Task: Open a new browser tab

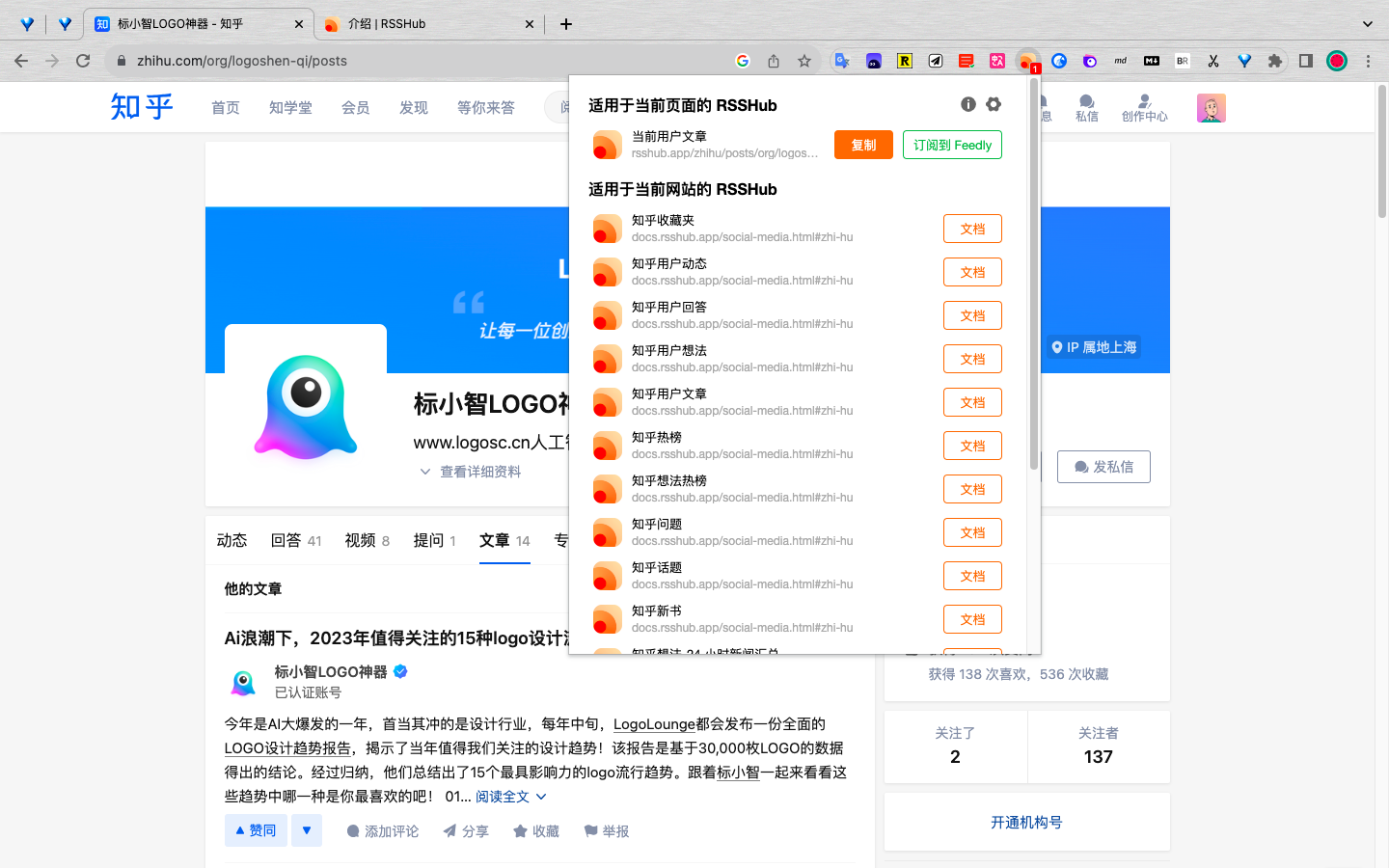Action: tap(566, 24)
